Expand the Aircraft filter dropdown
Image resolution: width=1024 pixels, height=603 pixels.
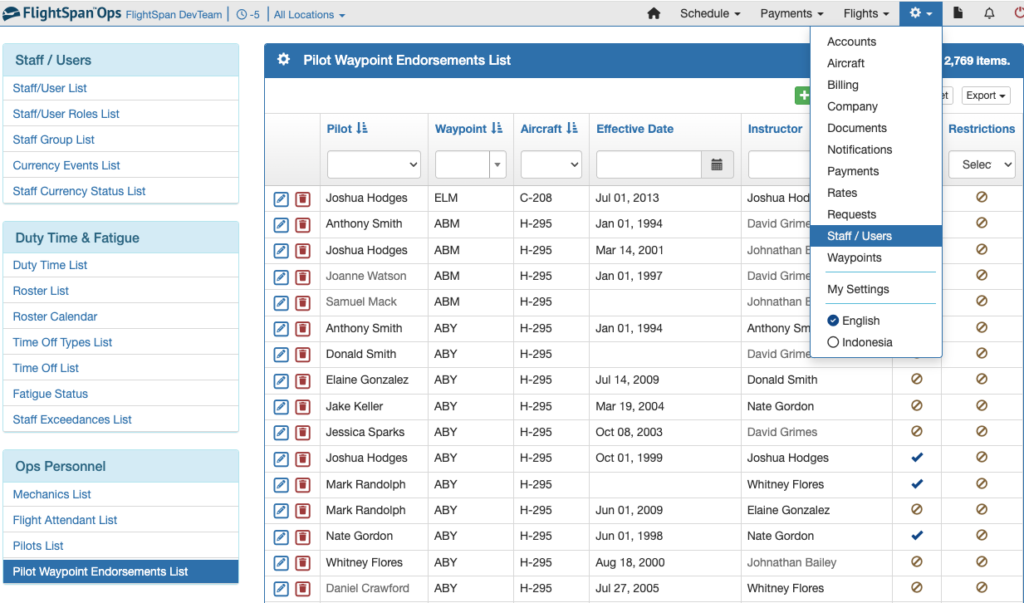[x=550, y=164]
